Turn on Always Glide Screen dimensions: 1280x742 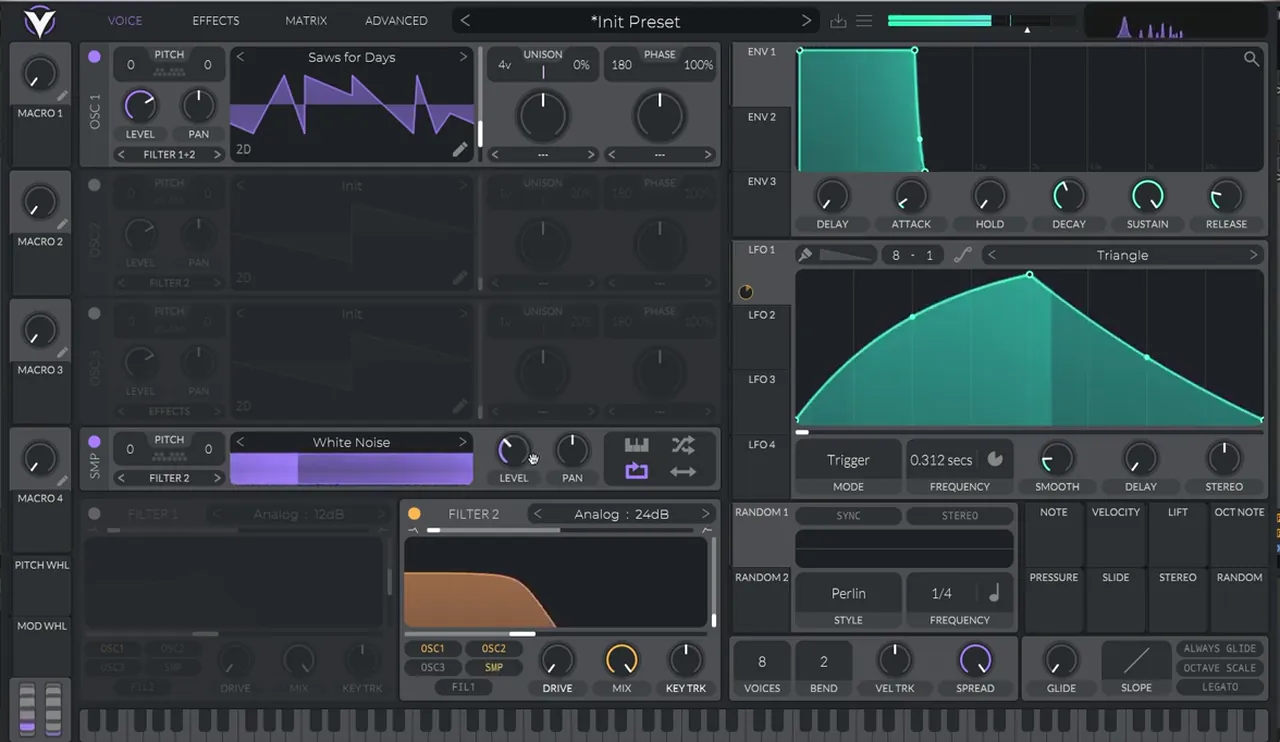(1220, 649)
